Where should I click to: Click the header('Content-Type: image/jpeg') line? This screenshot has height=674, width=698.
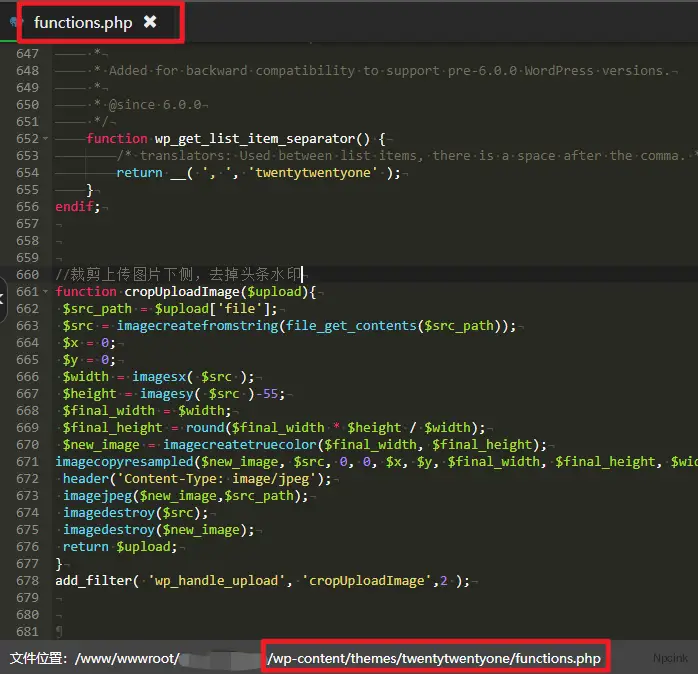pyautogui.click(x=197, y=479)
